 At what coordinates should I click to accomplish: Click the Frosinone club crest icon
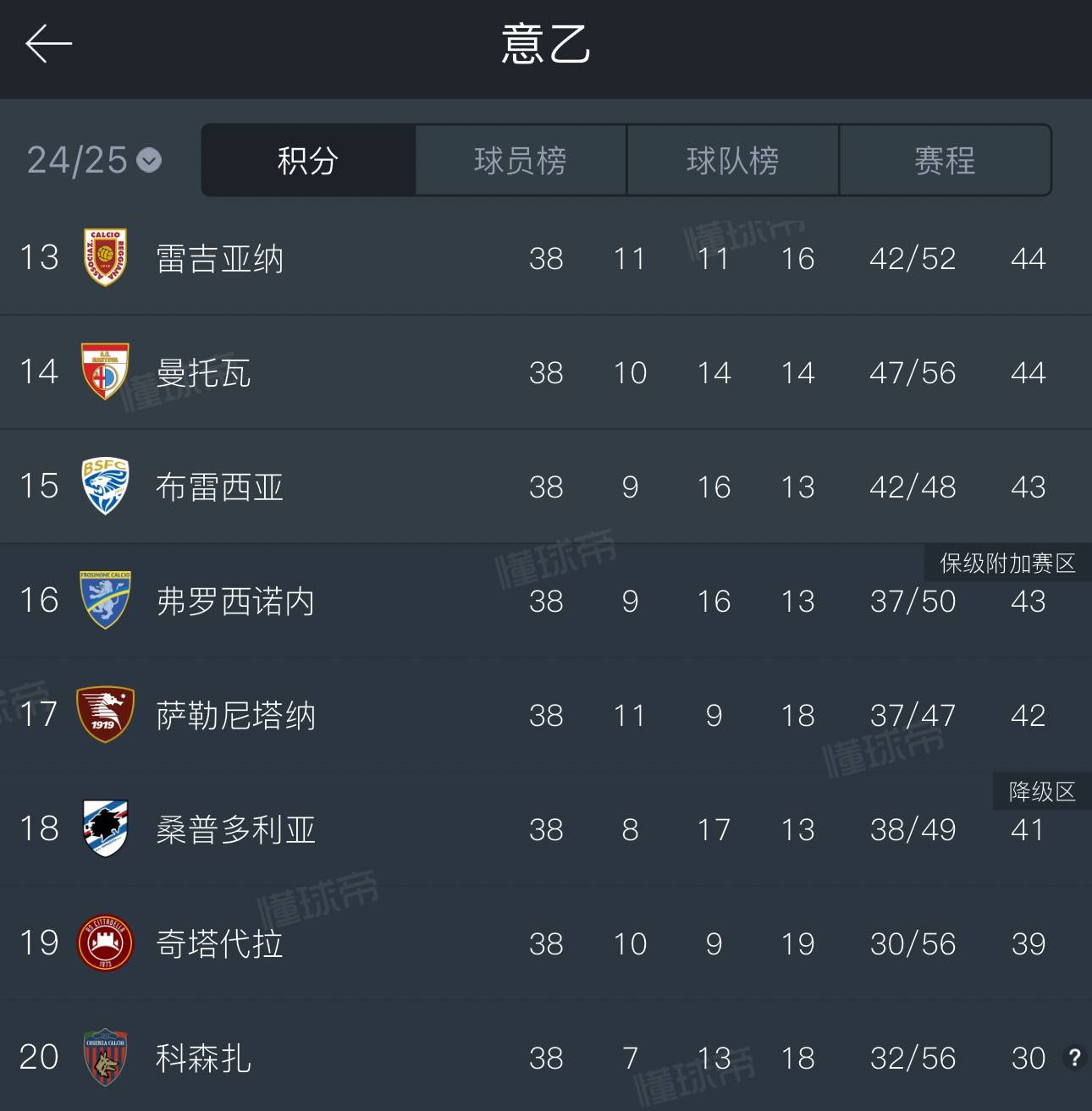pyautogui.click(x=105, y=601)
